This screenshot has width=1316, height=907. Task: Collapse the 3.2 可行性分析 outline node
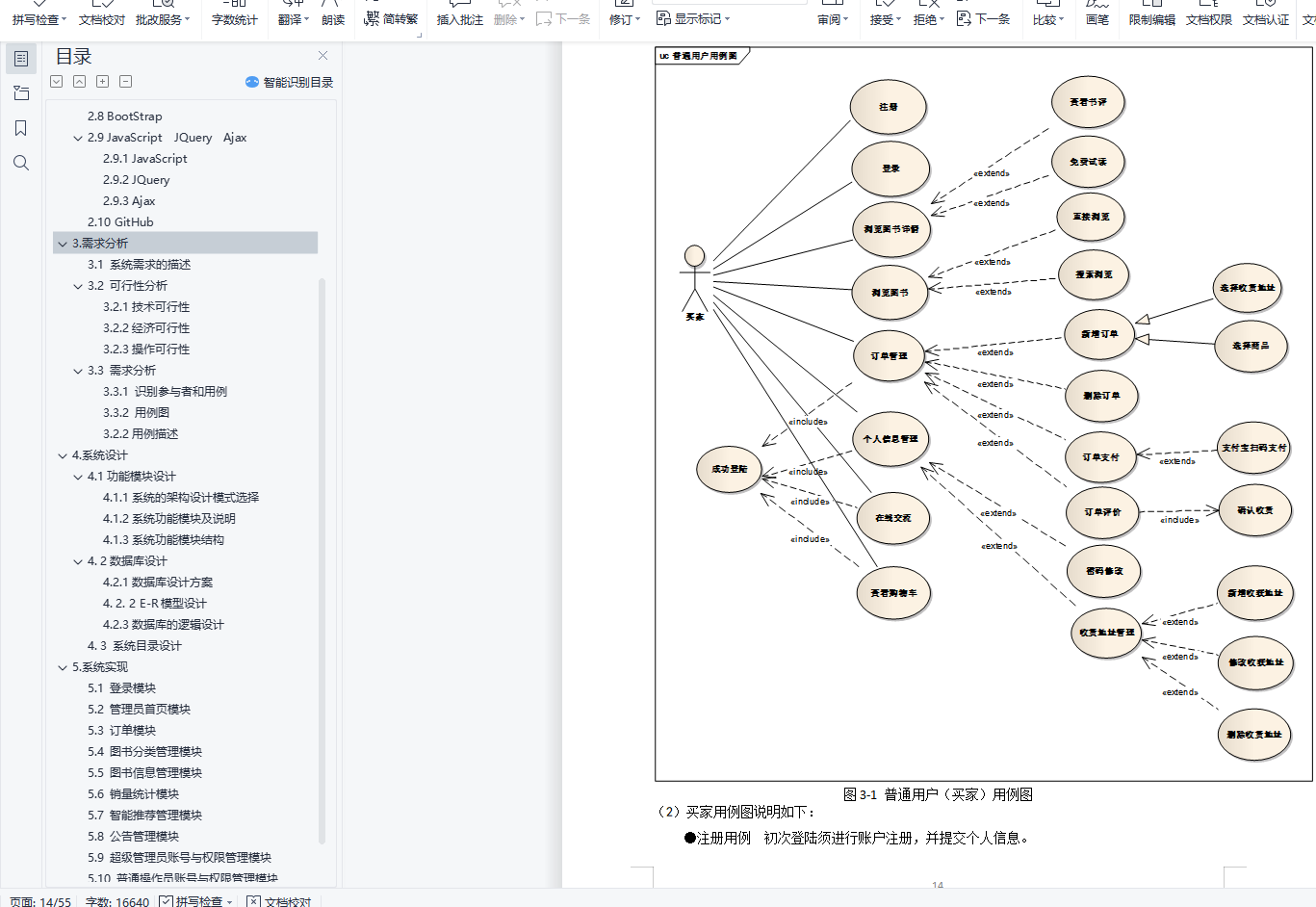(78, 286)
